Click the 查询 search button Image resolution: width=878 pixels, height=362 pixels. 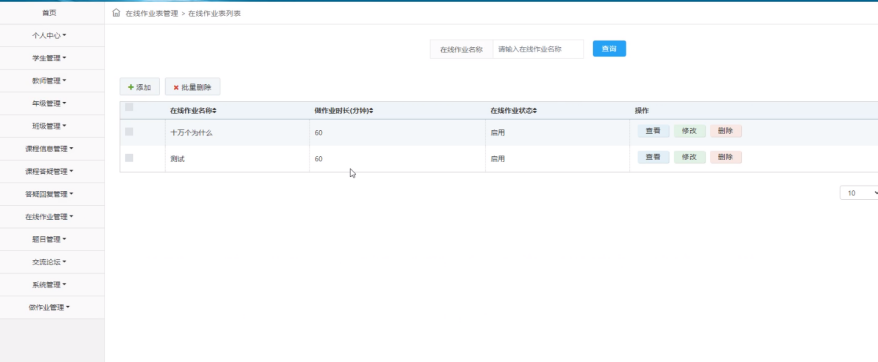click(x=609, y=49)
